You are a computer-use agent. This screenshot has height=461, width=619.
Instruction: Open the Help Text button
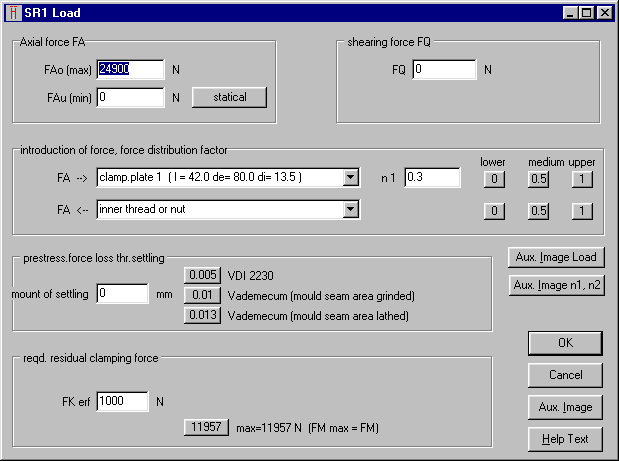[565, 439]
